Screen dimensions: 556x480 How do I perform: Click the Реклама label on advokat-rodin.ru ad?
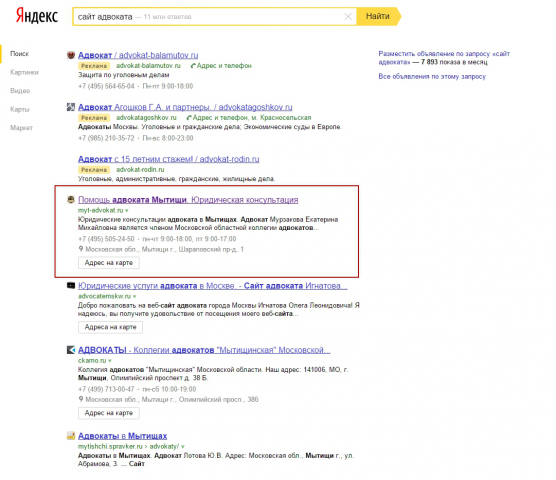[94, 169]
